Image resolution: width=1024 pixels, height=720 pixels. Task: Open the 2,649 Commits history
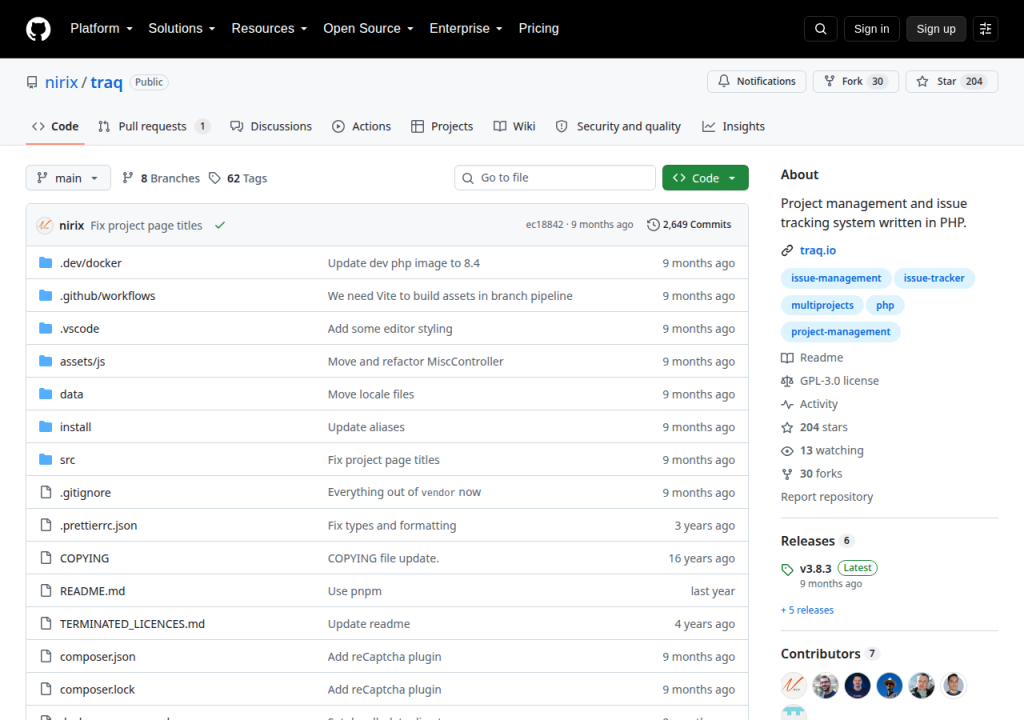[x=689, y=225]
